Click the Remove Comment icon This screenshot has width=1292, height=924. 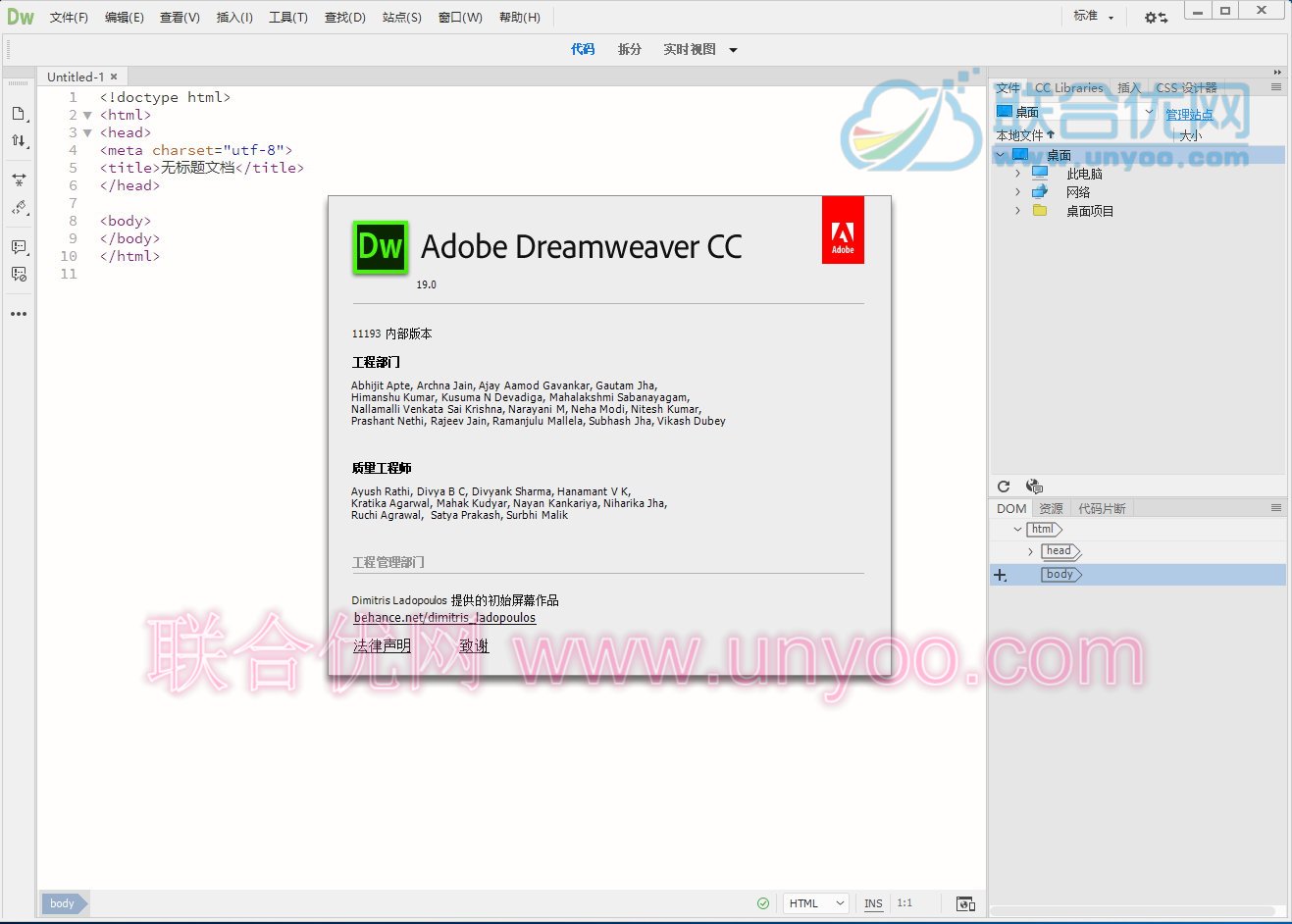pos(19,275)
